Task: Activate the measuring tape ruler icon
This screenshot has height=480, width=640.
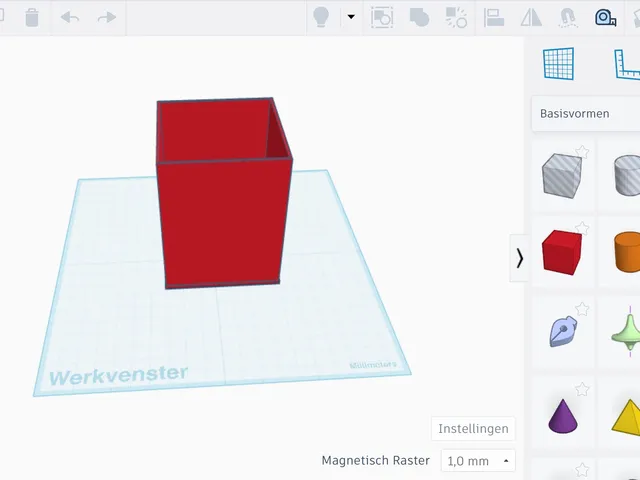Action: (x=605, y=18)
